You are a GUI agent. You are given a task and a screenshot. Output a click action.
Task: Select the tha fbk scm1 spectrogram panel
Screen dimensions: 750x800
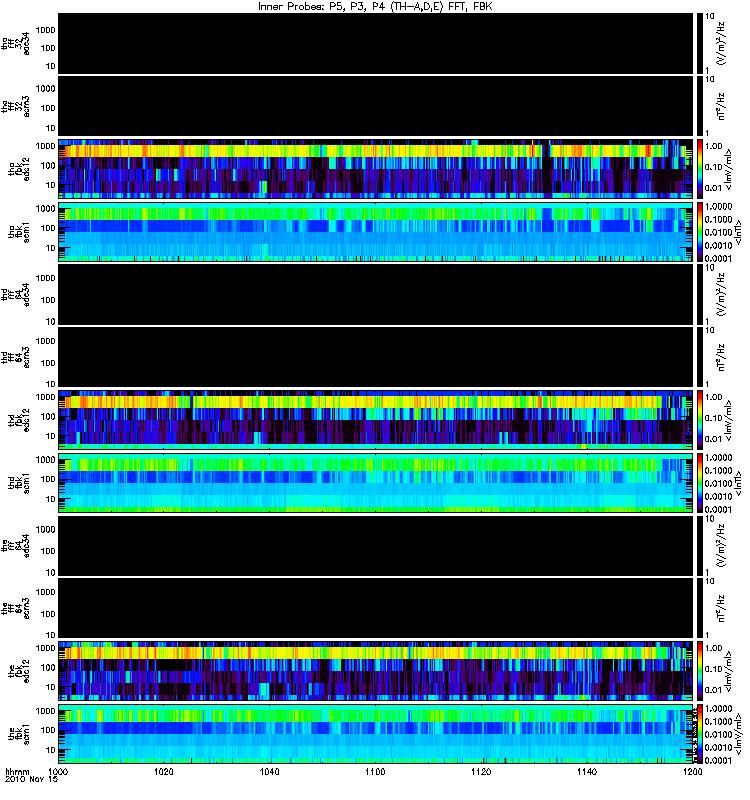(x=376, y=232)
